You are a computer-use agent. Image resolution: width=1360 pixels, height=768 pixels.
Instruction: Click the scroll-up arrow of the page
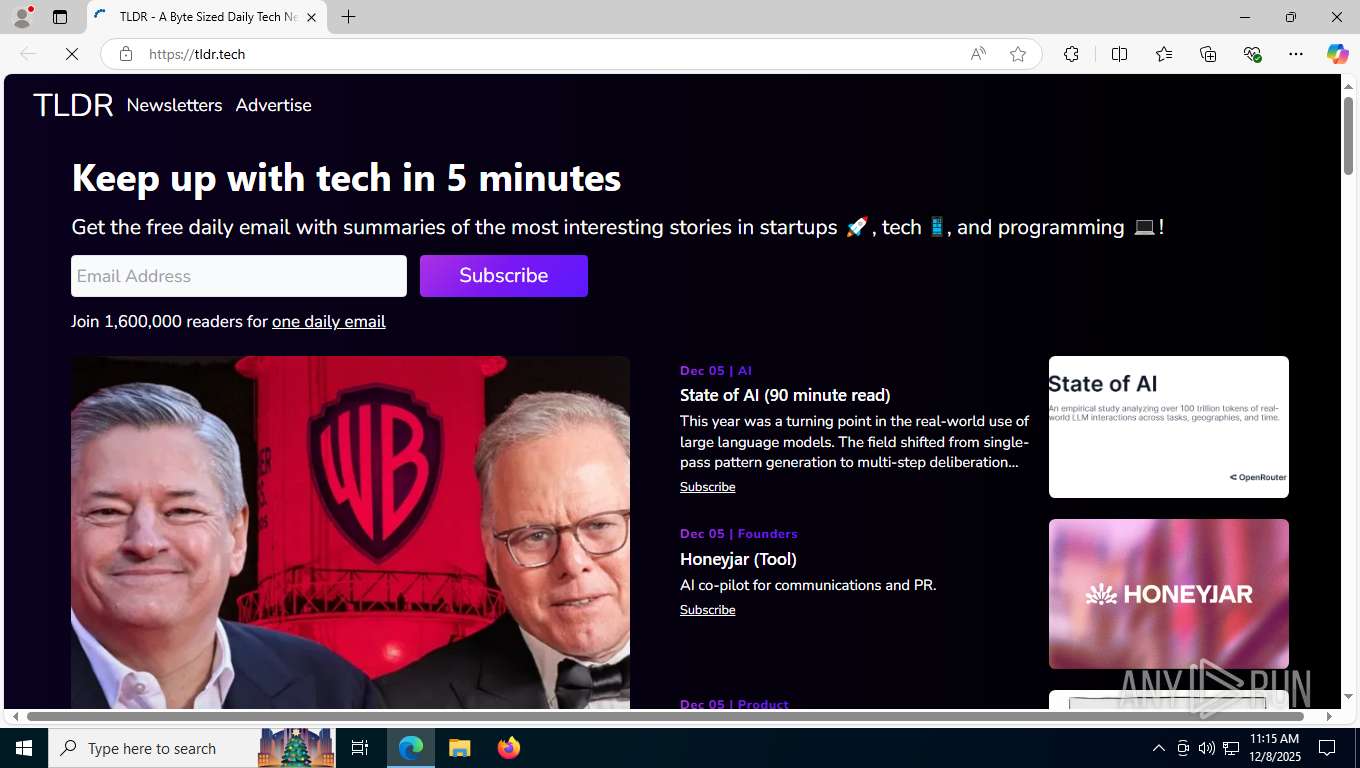tap(1348, 86)
